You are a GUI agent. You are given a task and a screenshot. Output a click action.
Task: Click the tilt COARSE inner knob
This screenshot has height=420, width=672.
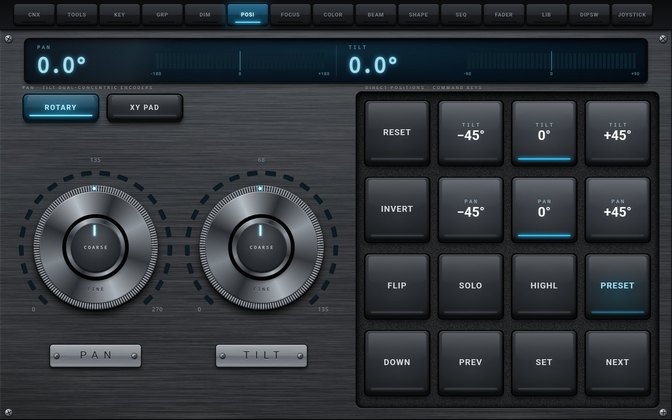261,247
